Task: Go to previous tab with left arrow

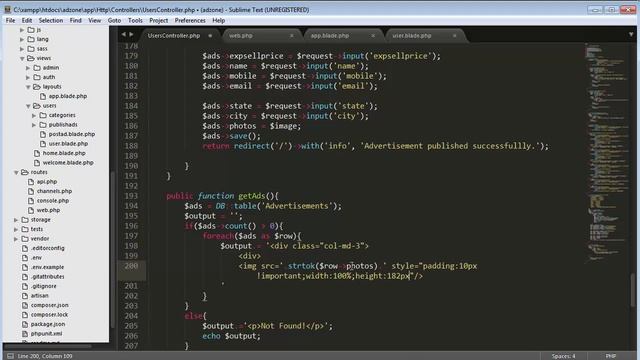Action: tap(124, 35)
